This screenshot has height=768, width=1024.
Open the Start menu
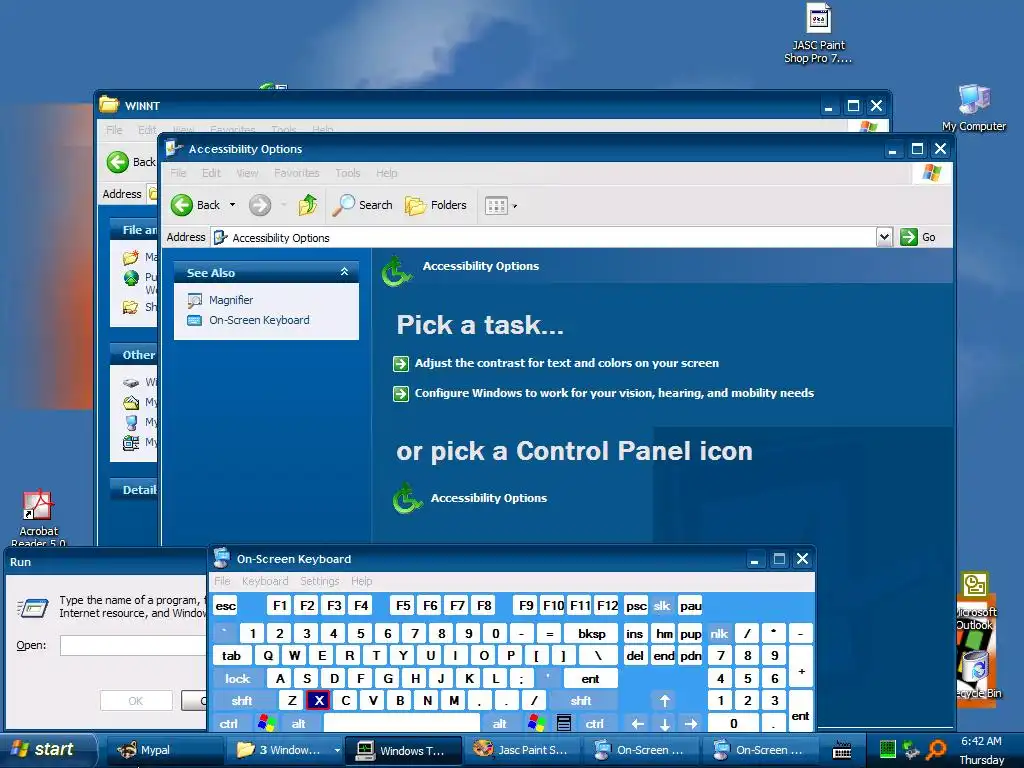[46, 749]
